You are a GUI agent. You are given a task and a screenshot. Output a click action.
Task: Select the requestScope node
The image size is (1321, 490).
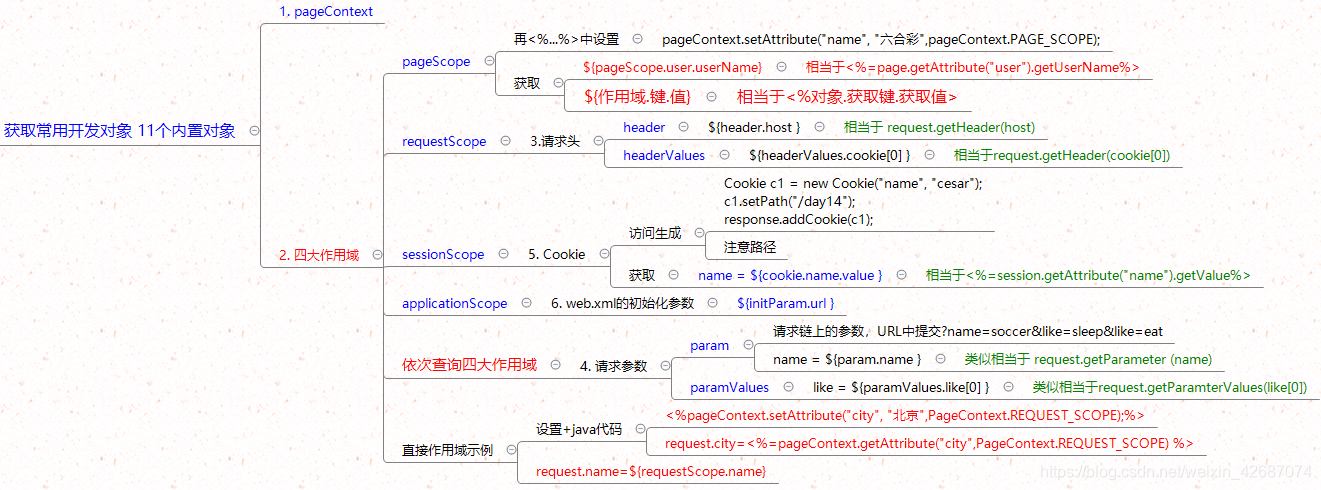click(x=444, y=141)
